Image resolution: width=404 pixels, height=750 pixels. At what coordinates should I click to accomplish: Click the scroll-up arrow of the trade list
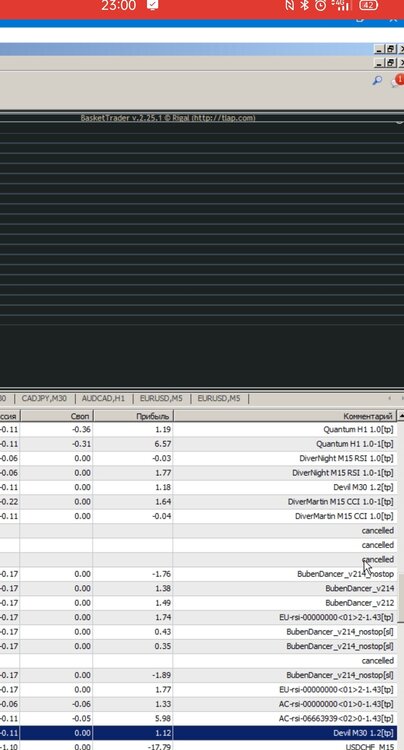click(401, 415)
